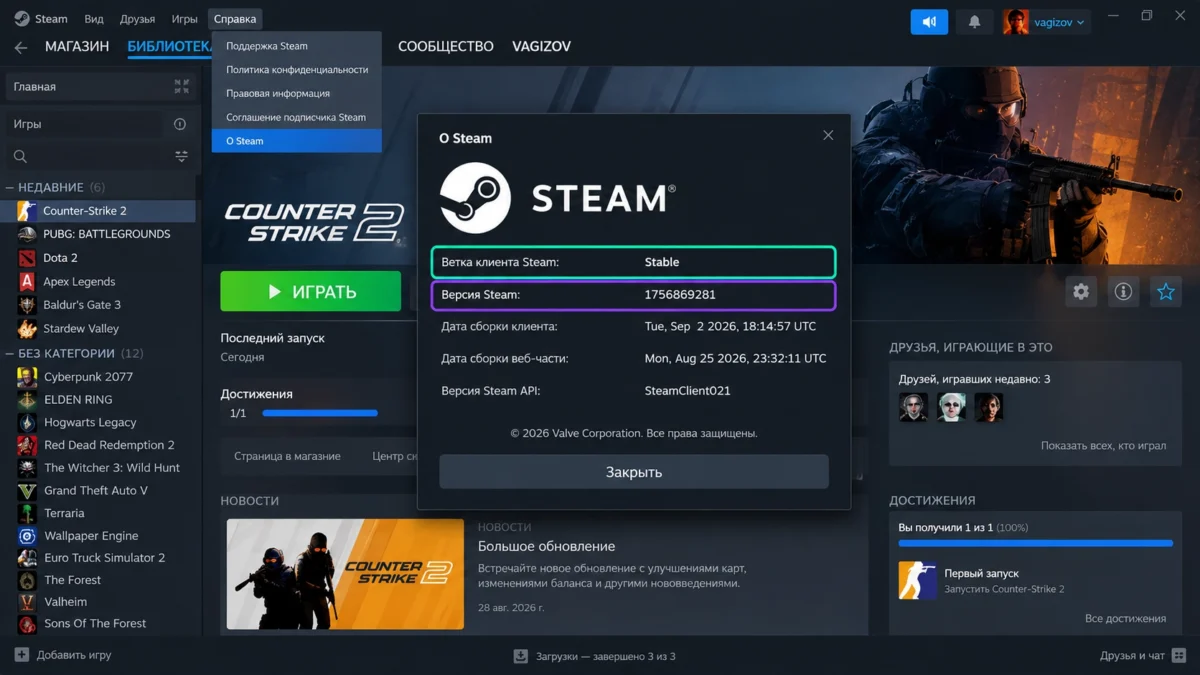1200x675 pixels.
Task: Switch to the МАГАЗИН tab
Action: click(x=77, y=47)
